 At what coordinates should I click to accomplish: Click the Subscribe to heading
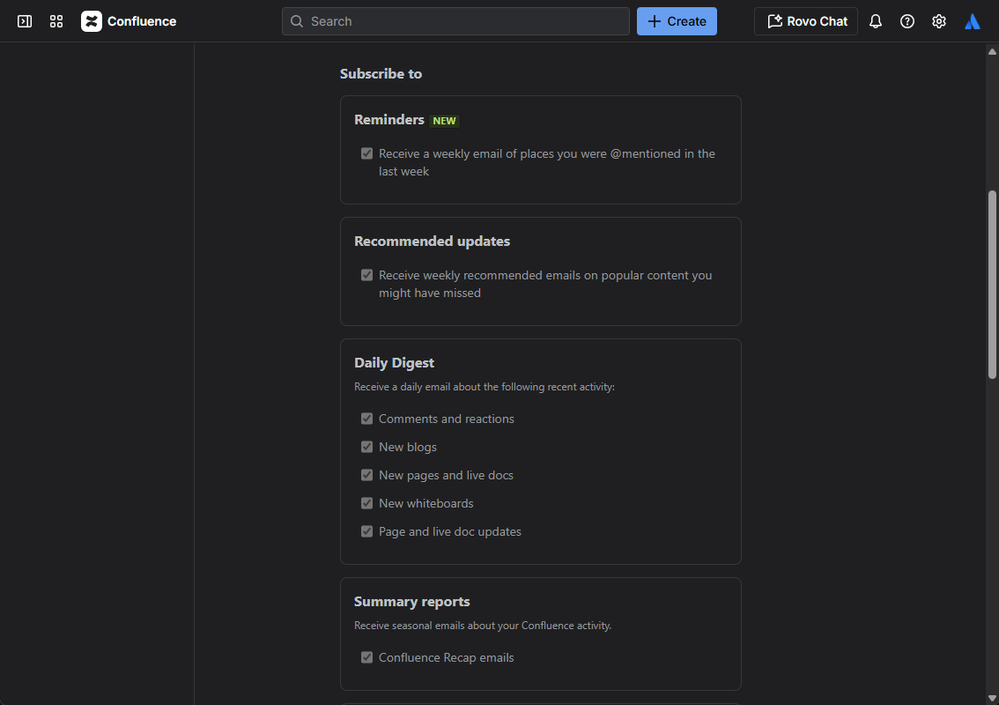pyautogui.click(x=381, y=74)
